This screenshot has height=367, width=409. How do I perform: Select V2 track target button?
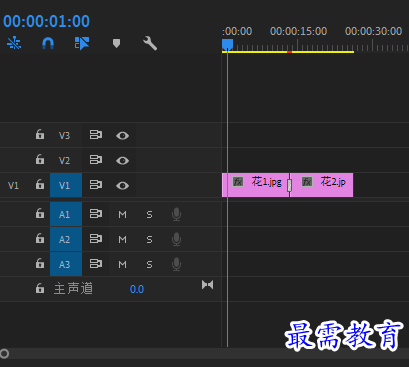(65, 160)
